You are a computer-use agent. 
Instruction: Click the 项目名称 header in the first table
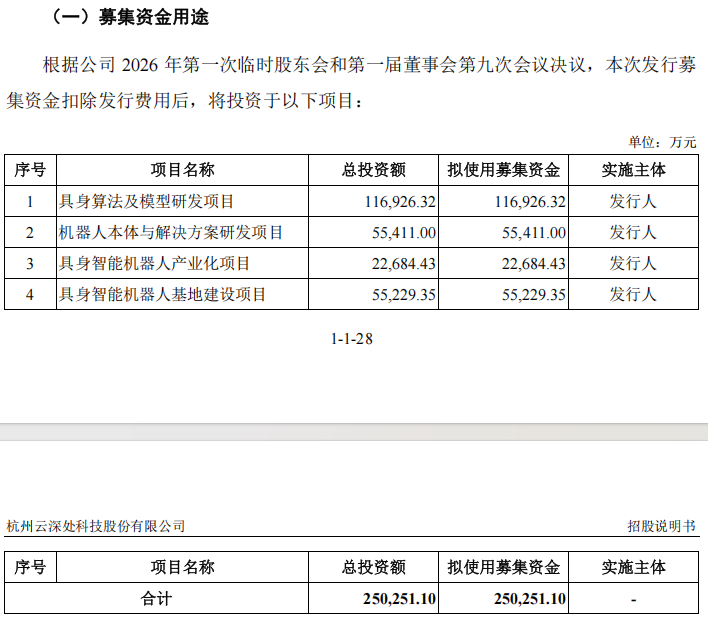[182, 170]
